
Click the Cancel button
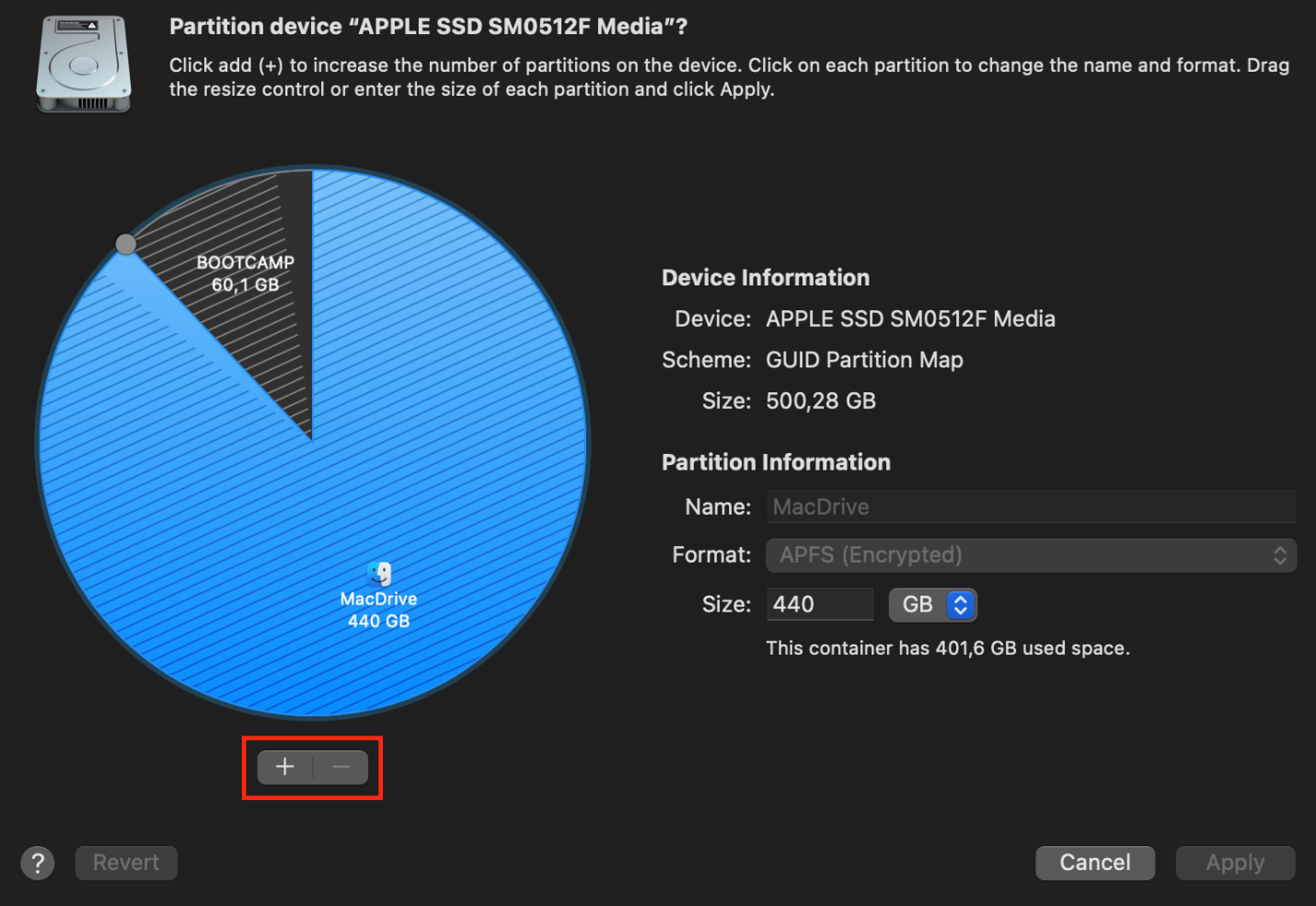1095,863
